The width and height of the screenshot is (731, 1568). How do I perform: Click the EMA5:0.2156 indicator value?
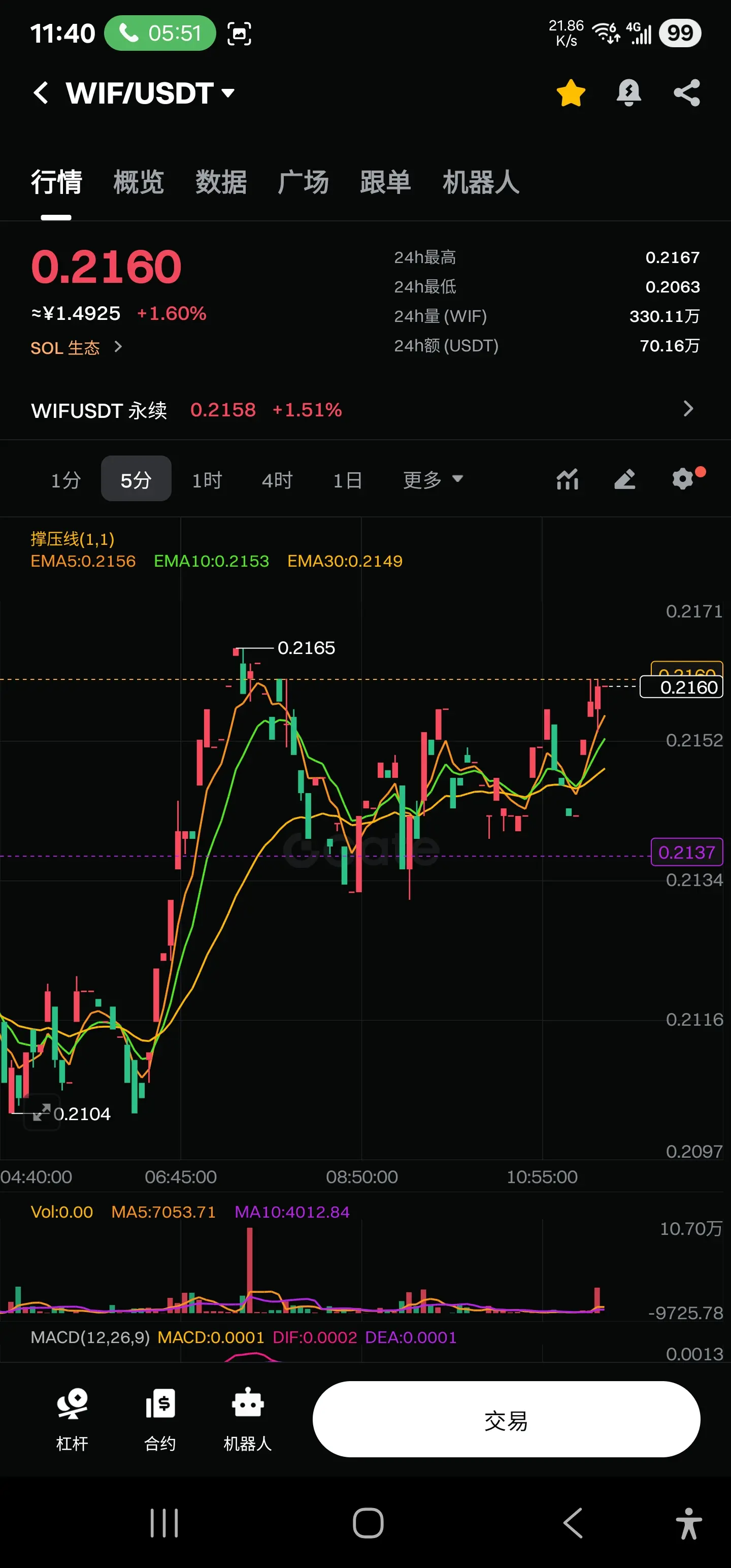[83, 561]
